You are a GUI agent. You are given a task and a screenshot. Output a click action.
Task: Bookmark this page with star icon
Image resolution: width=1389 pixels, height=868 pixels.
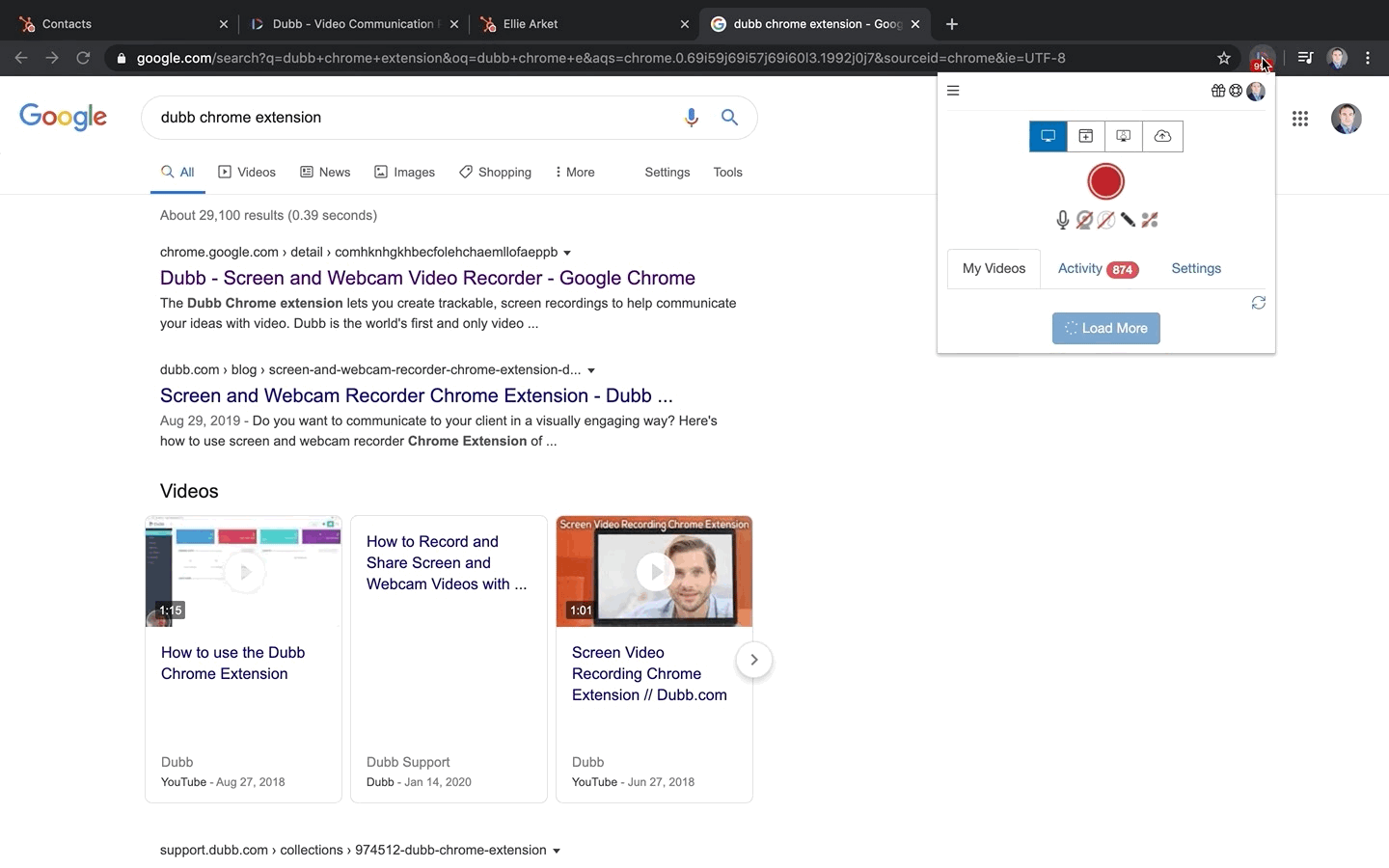[x=1224, y=58]
